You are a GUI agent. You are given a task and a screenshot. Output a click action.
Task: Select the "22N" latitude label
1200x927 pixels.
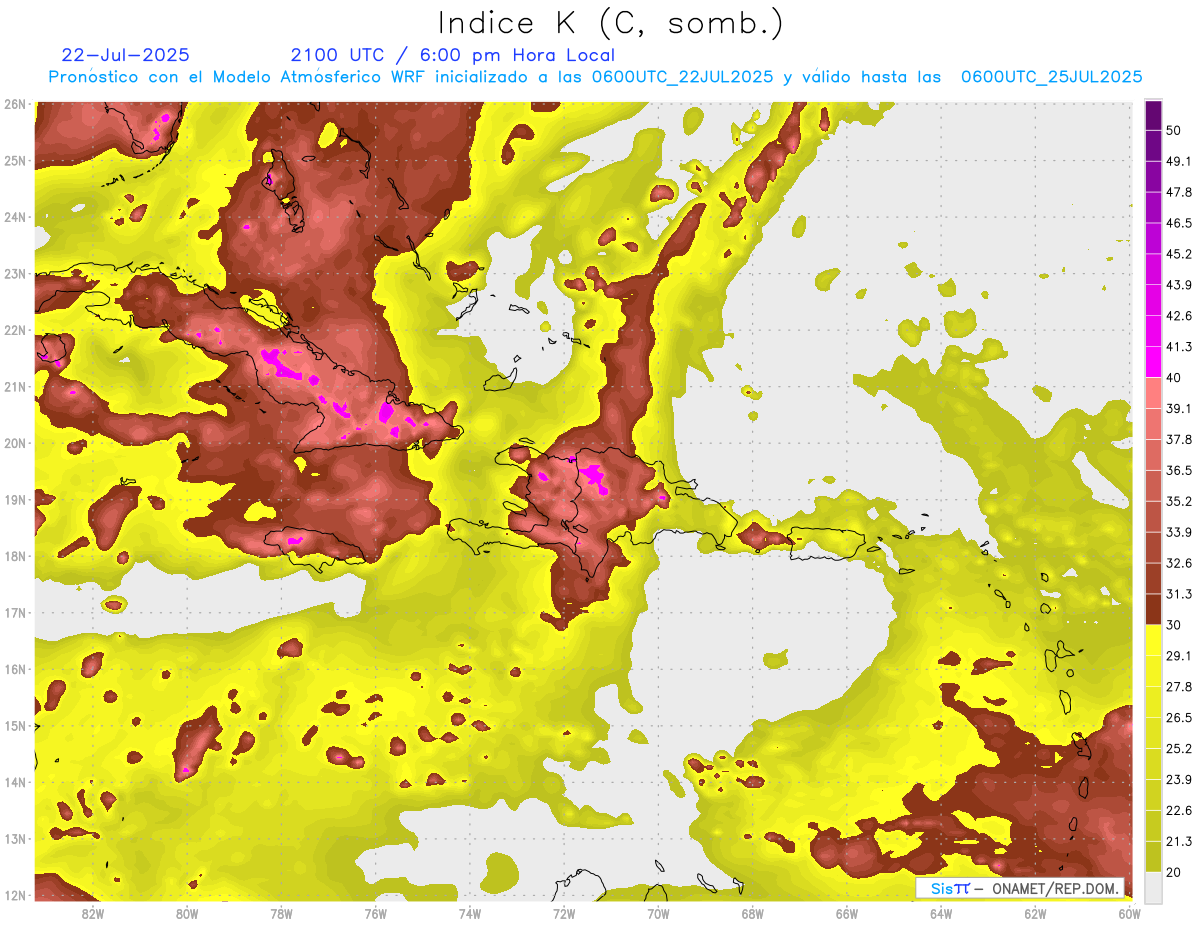pos(16,330)
